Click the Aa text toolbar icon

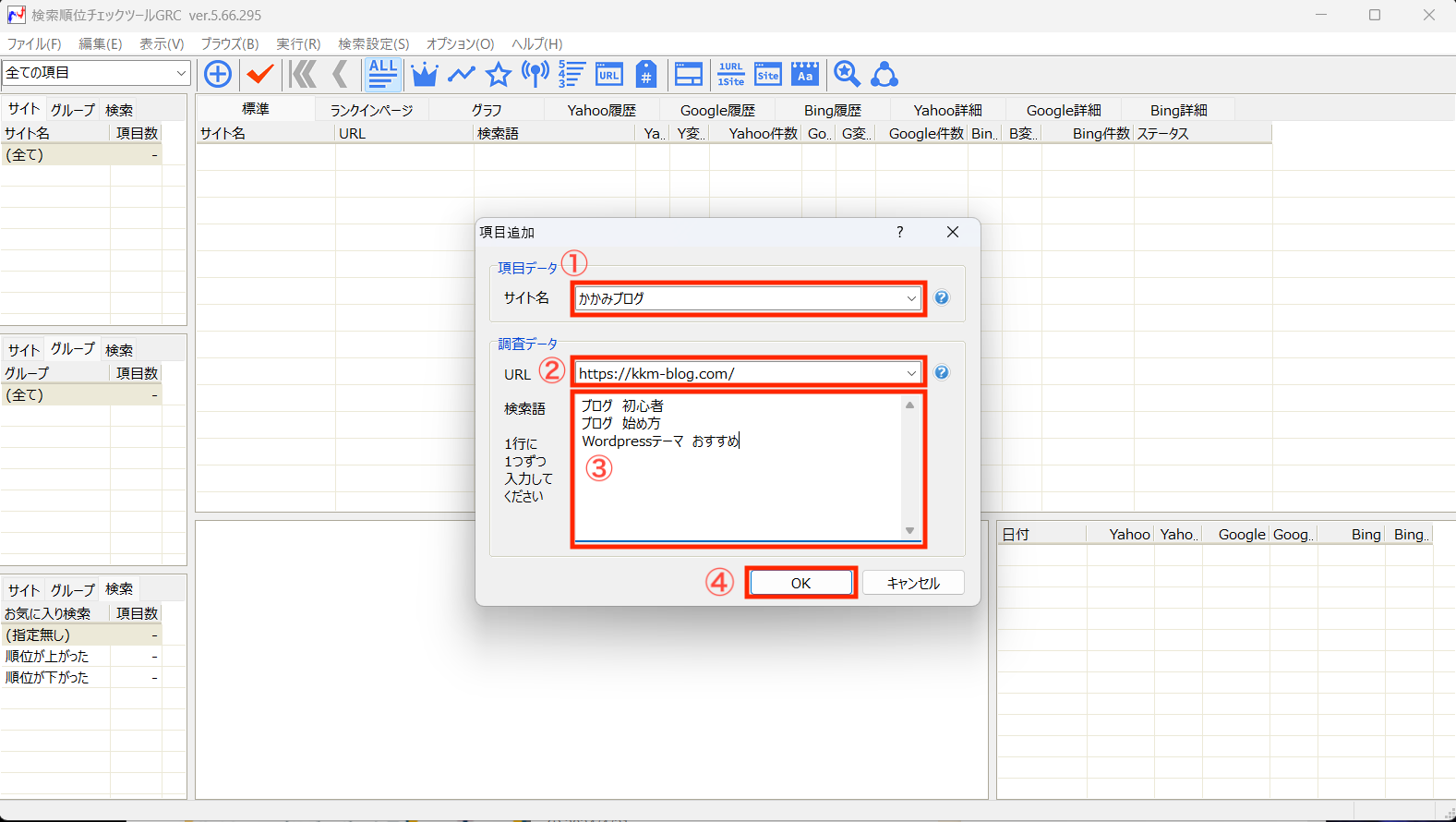coord(805,74)
